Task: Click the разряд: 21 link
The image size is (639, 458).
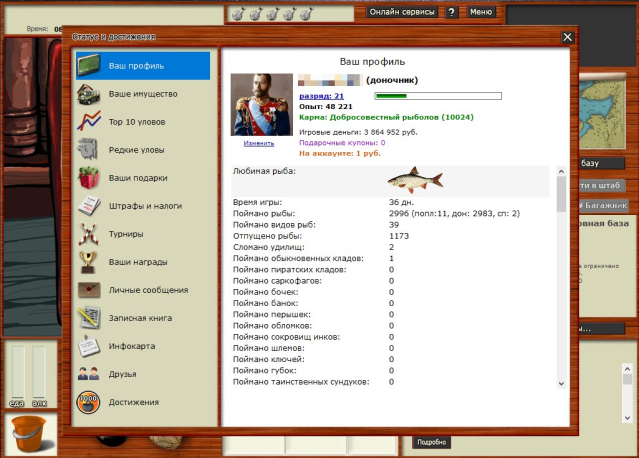Action: 321,95
